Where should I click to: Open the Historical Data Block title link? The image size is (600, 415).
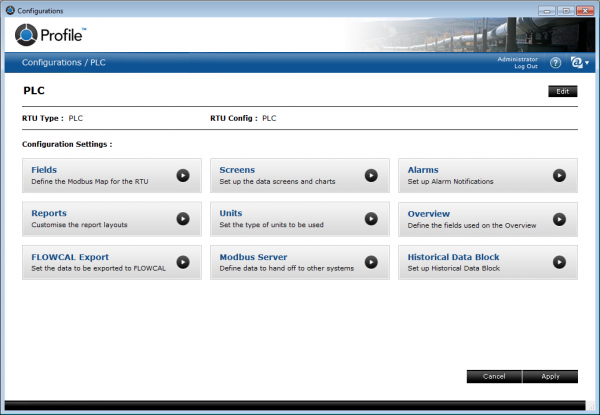tap(453, 257)
